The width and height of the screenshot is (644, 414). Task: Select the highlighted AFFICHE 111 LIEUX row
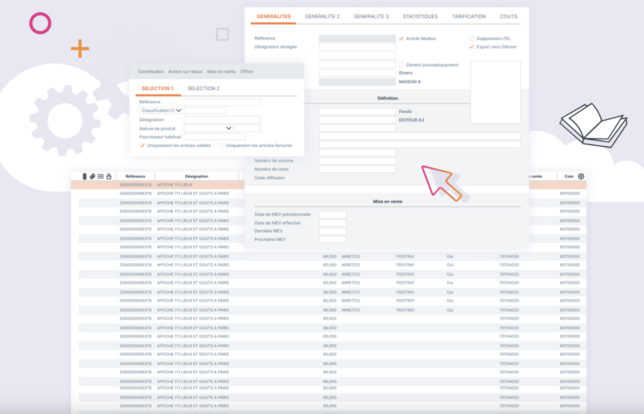[x=200, y=185]
